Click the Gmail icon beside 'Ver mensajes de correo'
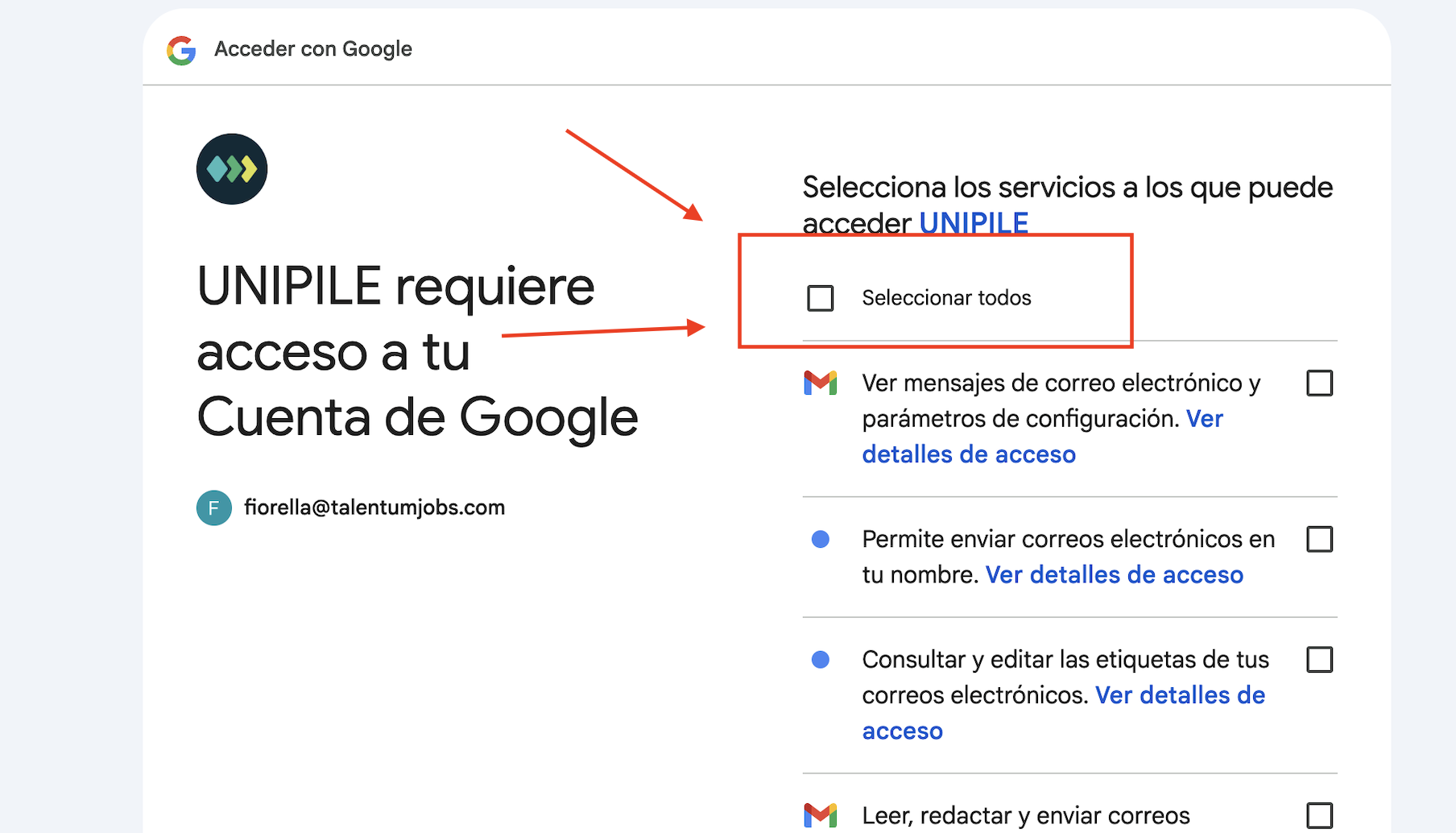 pos(821,383)
